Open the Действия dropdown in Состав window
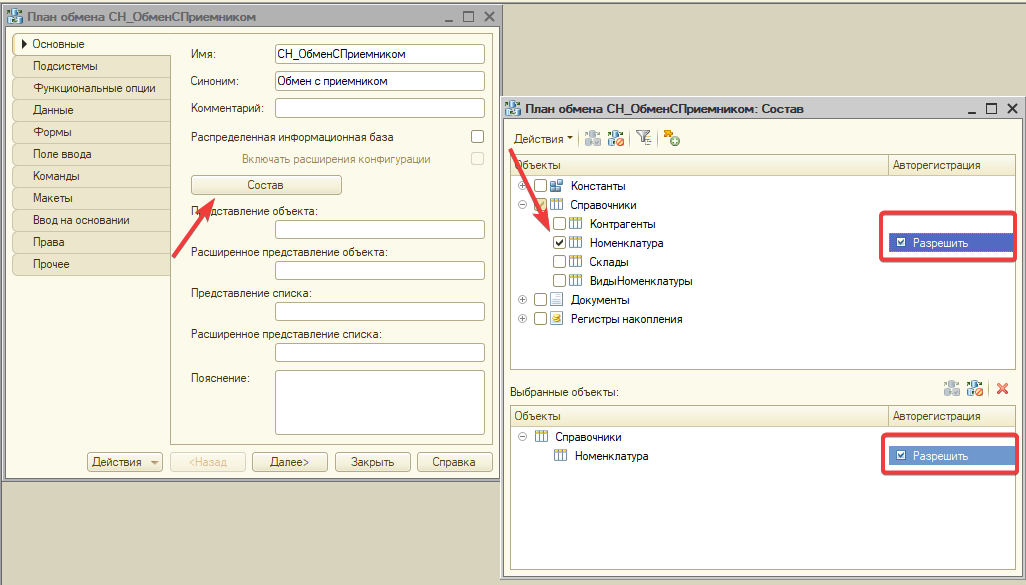 pos(543,139)
